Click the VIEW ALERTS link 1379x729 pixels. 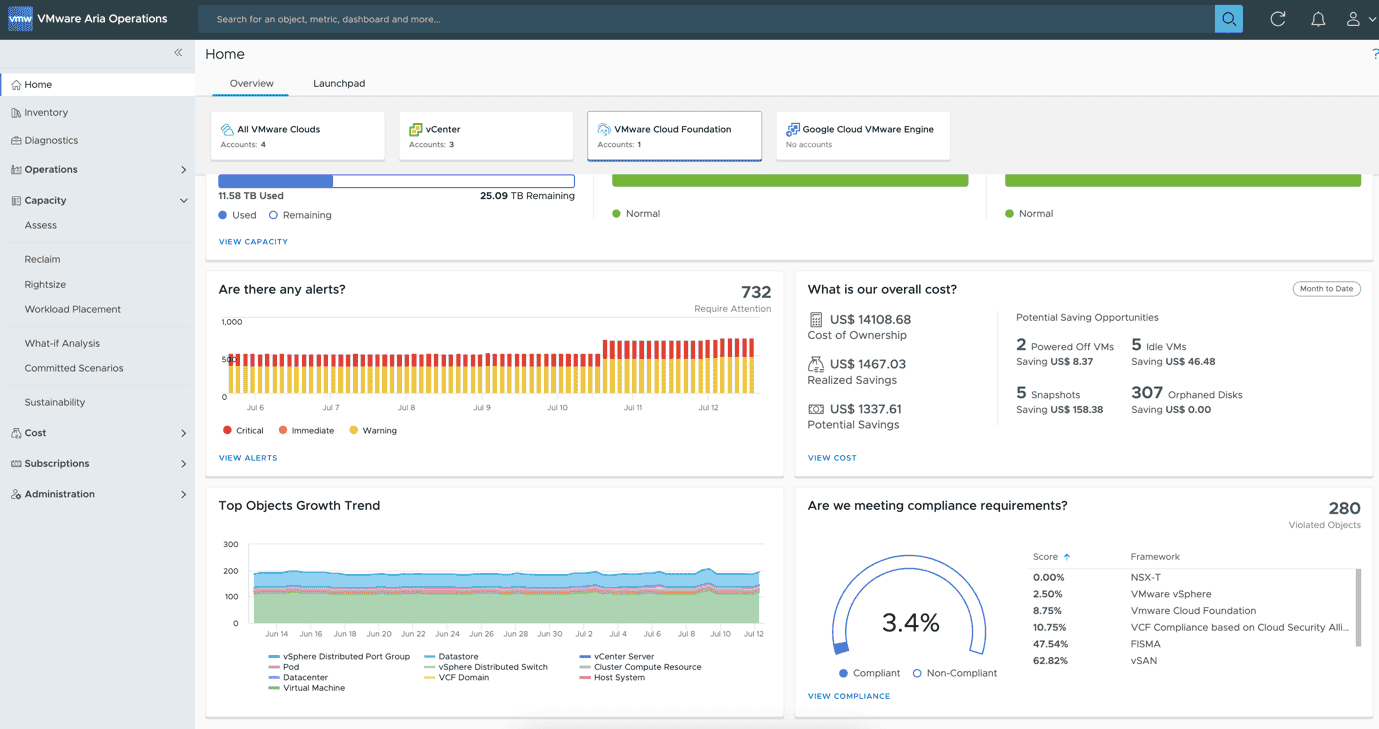(x=248, y=458)
